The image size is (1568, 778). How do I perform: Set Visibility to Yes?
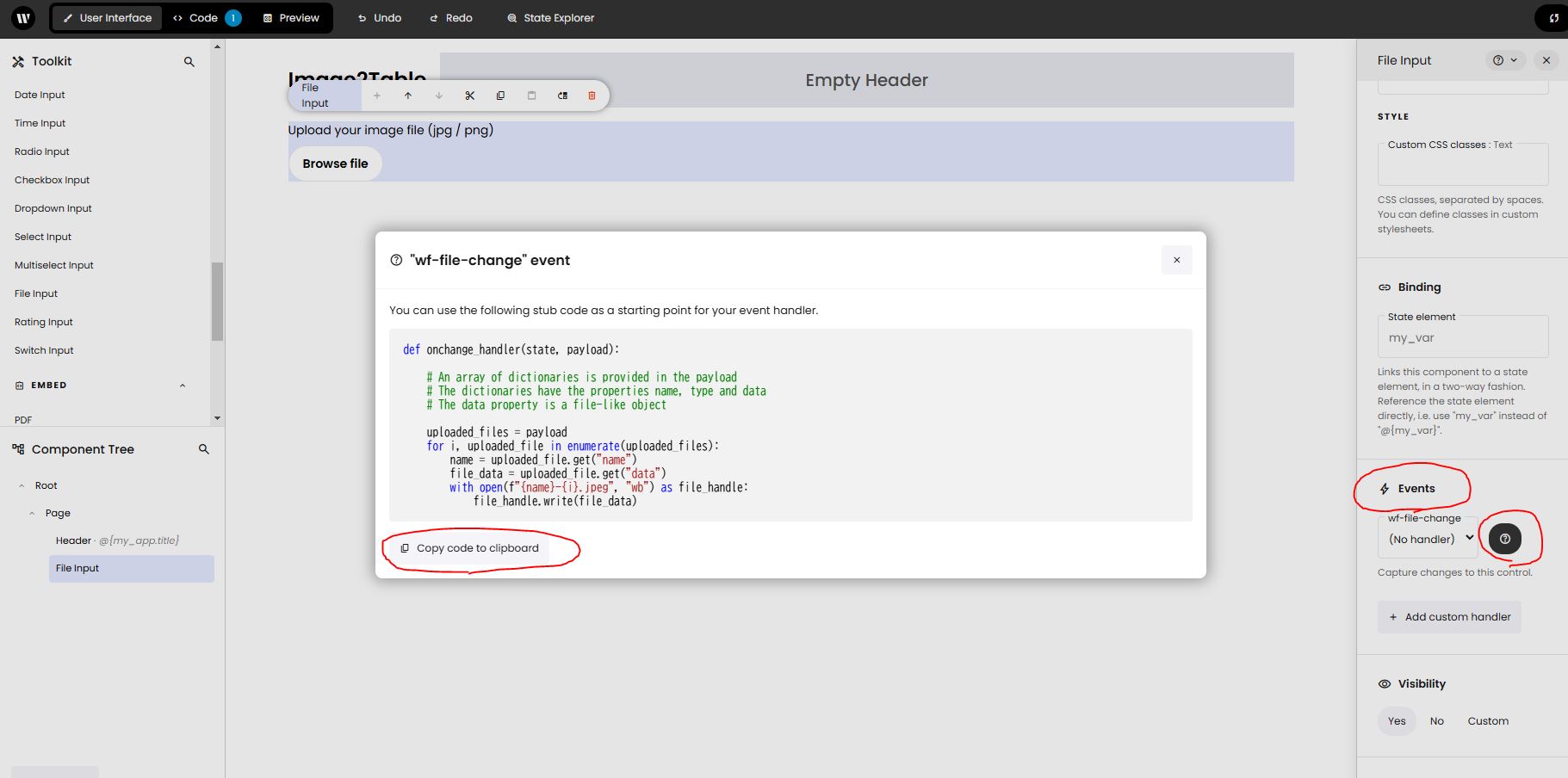tap(1397, 721)
